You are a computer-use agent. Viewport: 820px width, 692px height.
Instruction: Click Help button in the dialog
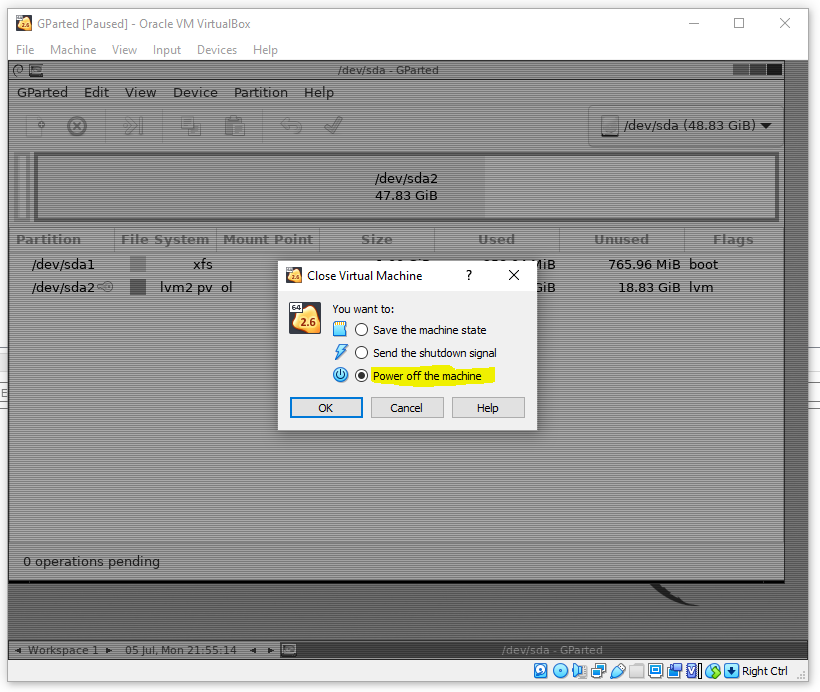[x=488, y=407]
